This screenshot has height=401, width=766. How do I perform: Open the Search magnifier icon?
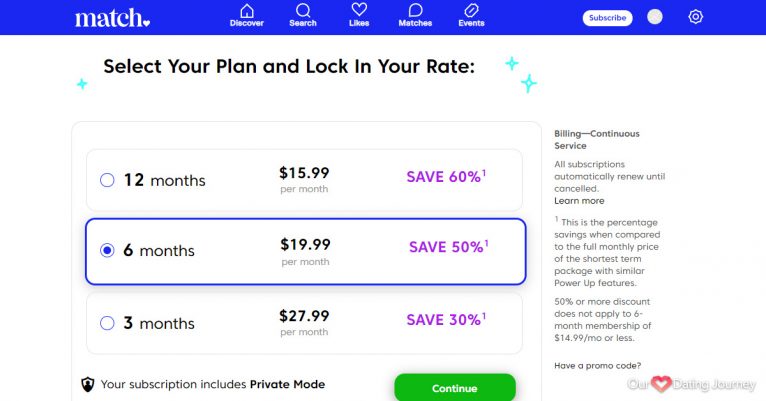pos(303,10)
